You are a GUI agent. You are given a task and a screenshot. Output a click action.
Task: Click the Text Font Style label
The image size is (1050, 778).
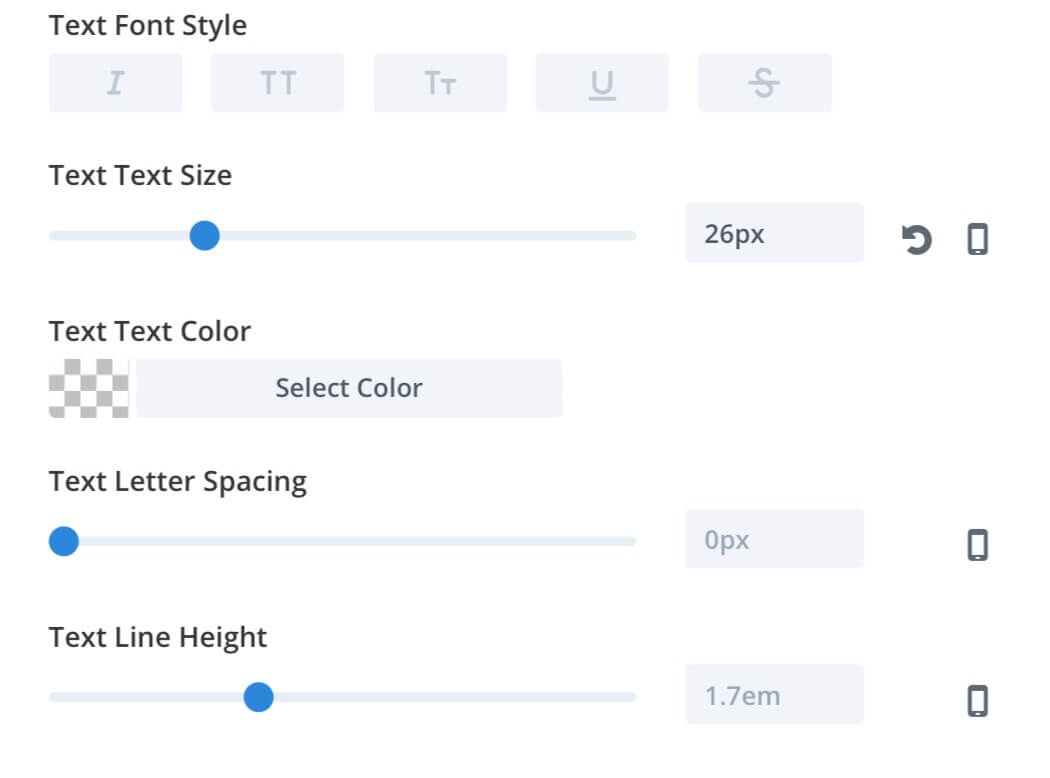148,25
